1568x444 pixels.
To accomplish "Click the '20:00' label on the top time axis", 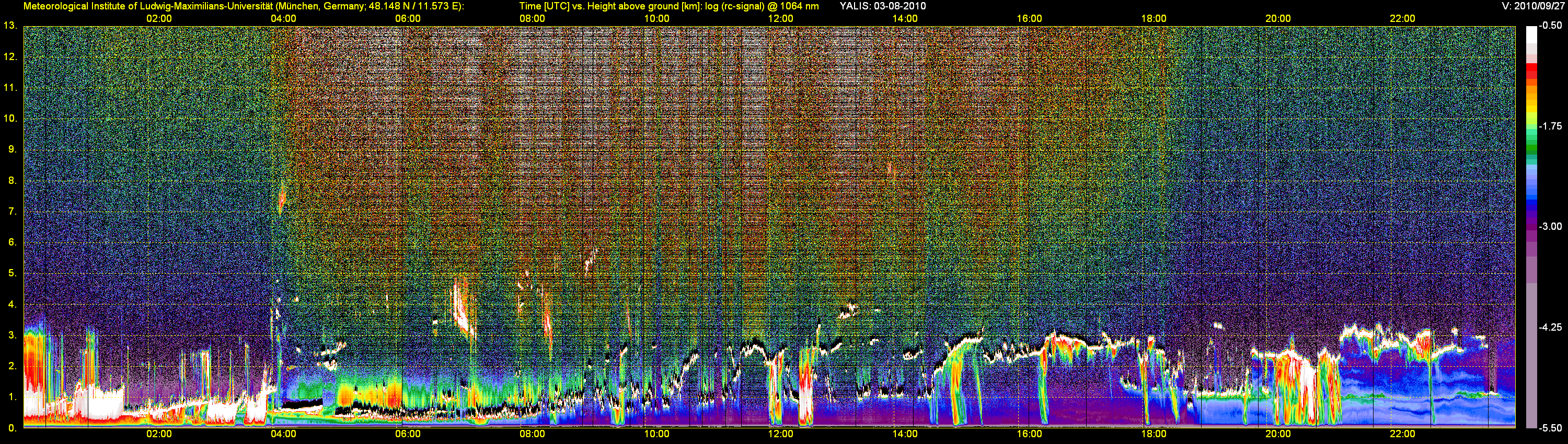I will pyautogui.click(x=1278, y=19).
